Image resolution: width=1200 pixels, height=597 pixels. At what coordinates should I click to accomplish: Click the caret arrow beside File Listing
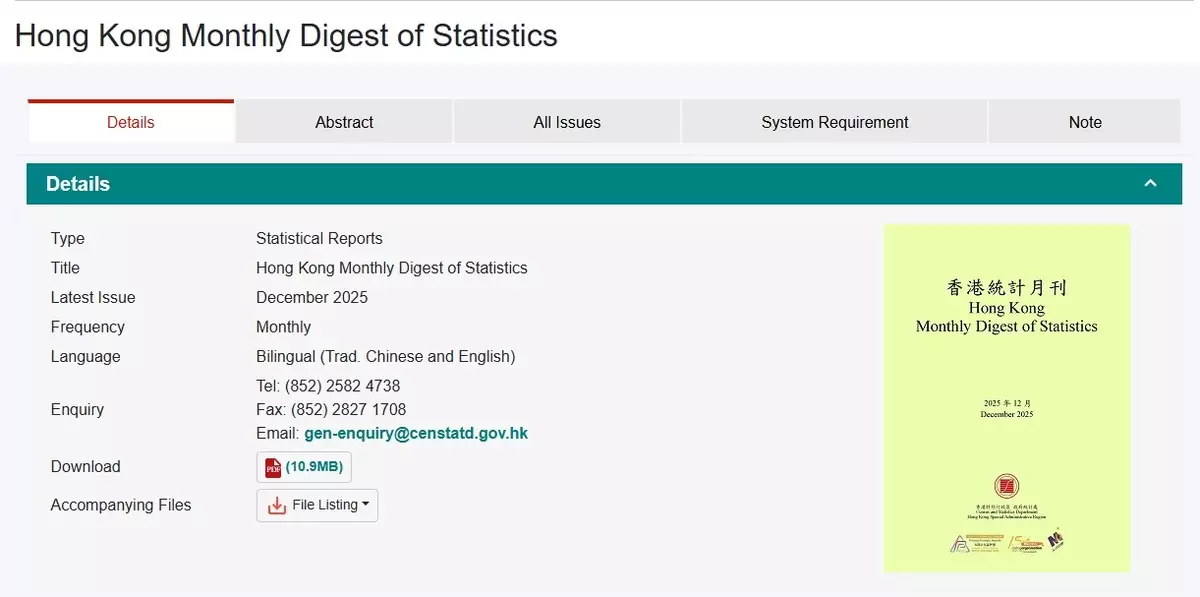[365, 505]
